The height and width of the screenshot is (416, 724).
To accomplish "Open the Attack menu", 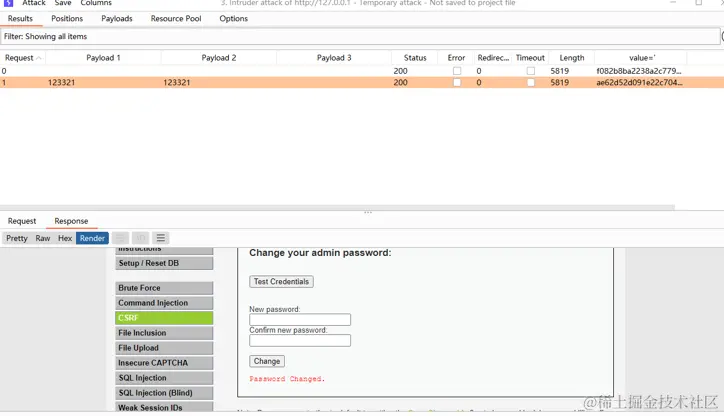I will tap(34, 3).
